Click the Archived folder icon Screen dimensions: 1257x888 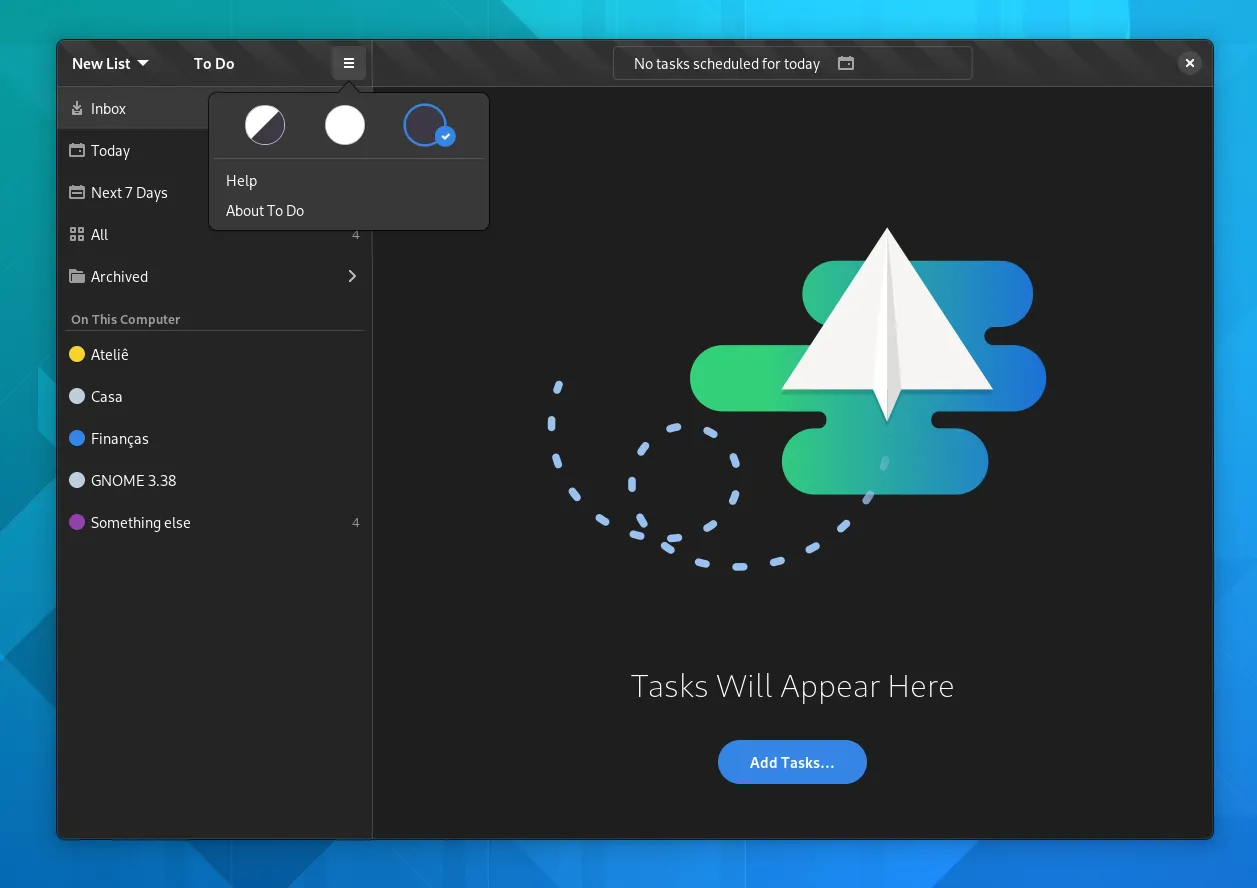coord(77,277)
